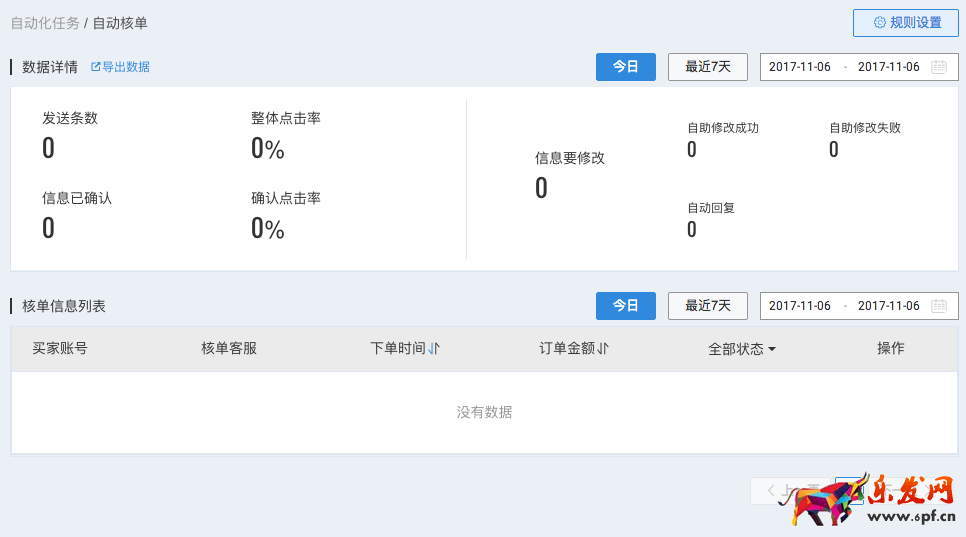The width and height of the screenshot is (966, 537).
Task: Select 今日 in the 数据详情 section
Action: (x=626, y=67)
